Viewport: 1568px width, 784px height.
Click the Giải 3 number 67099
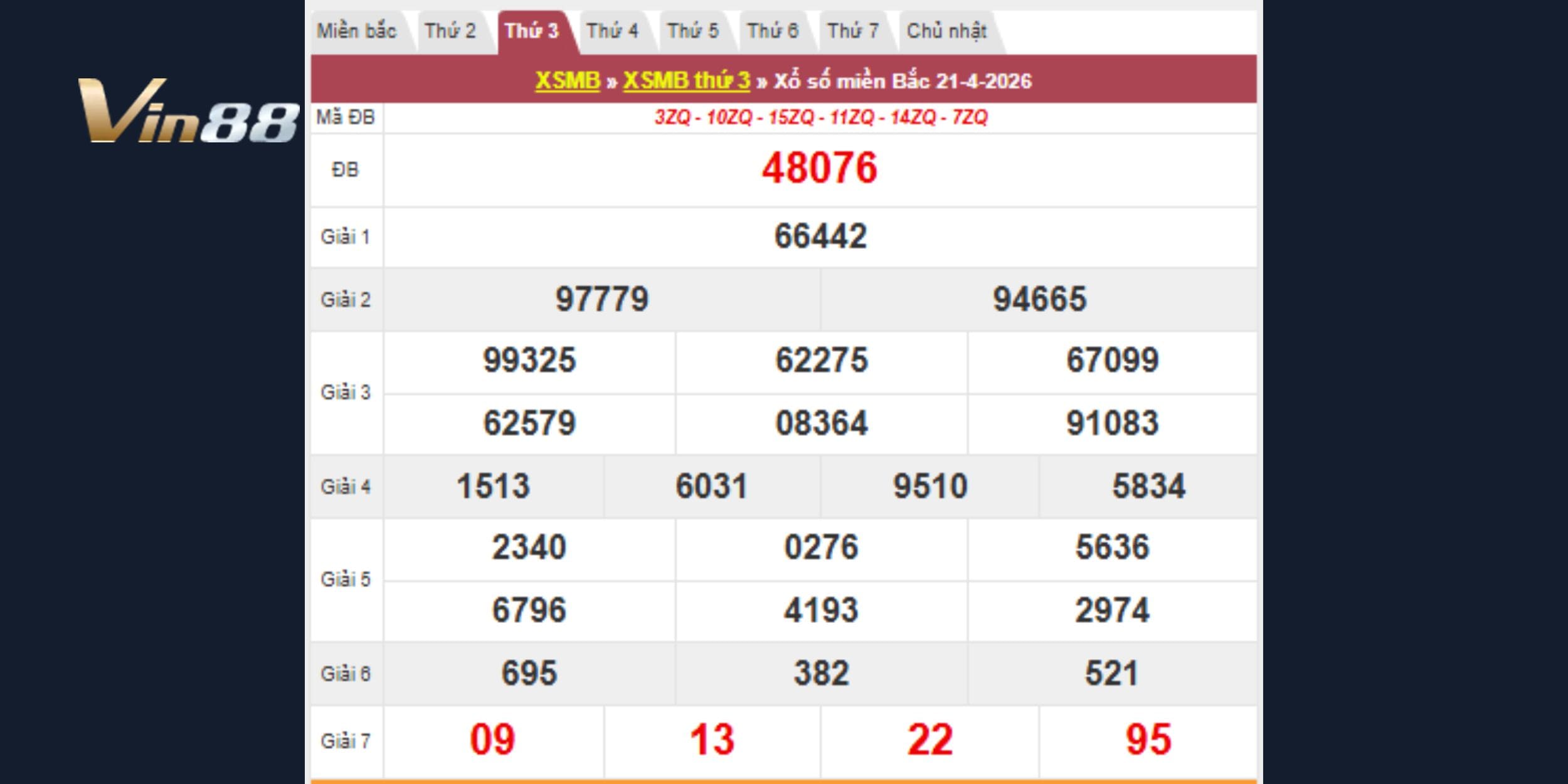pyautogui.click(x=1112, y=361)
